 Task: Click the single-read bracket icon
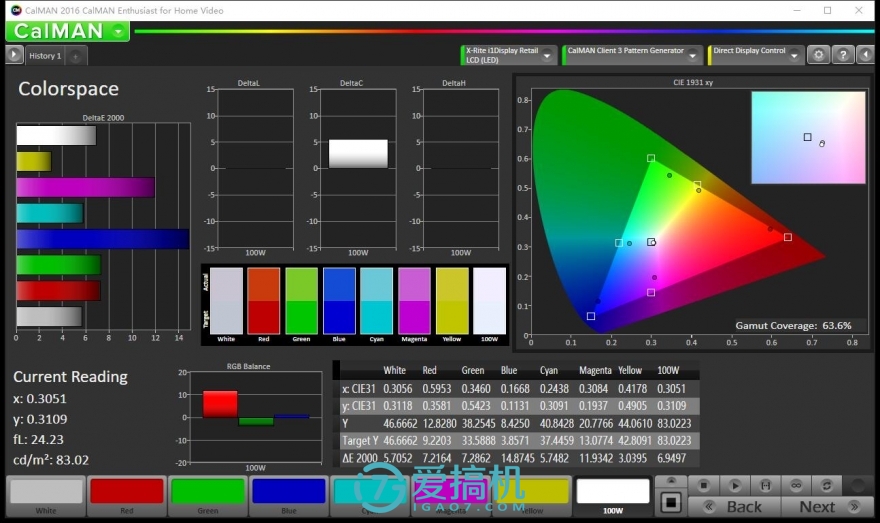(766, 485)
